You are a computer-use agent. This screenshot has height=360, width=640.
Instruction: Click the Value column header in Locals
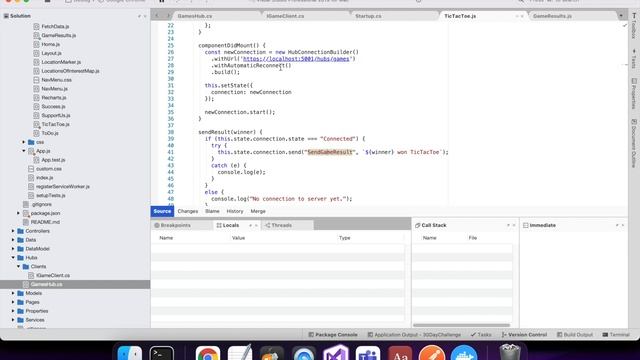click(x=238, y=238)
